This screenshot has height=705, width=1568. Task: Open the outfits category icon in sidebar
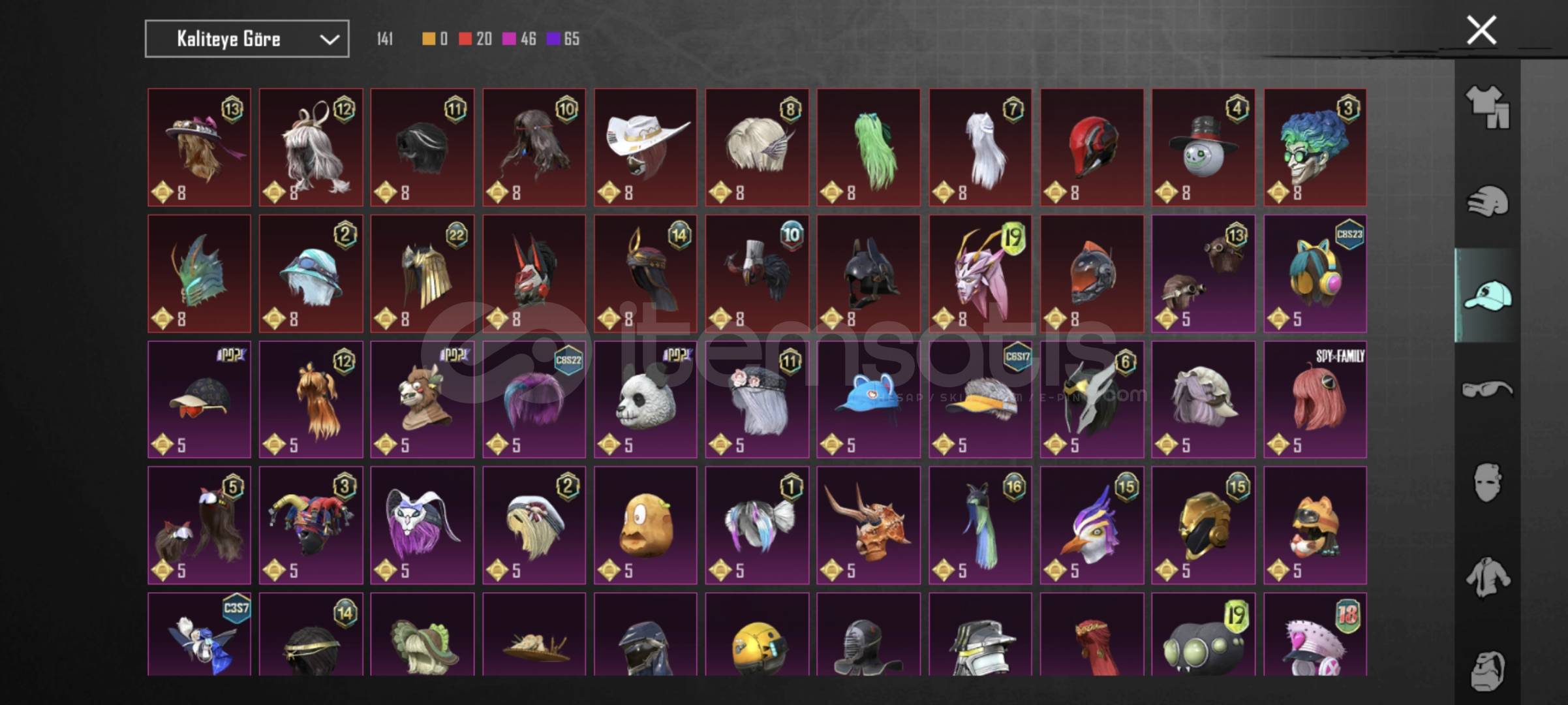click(x=1487, y=107)
